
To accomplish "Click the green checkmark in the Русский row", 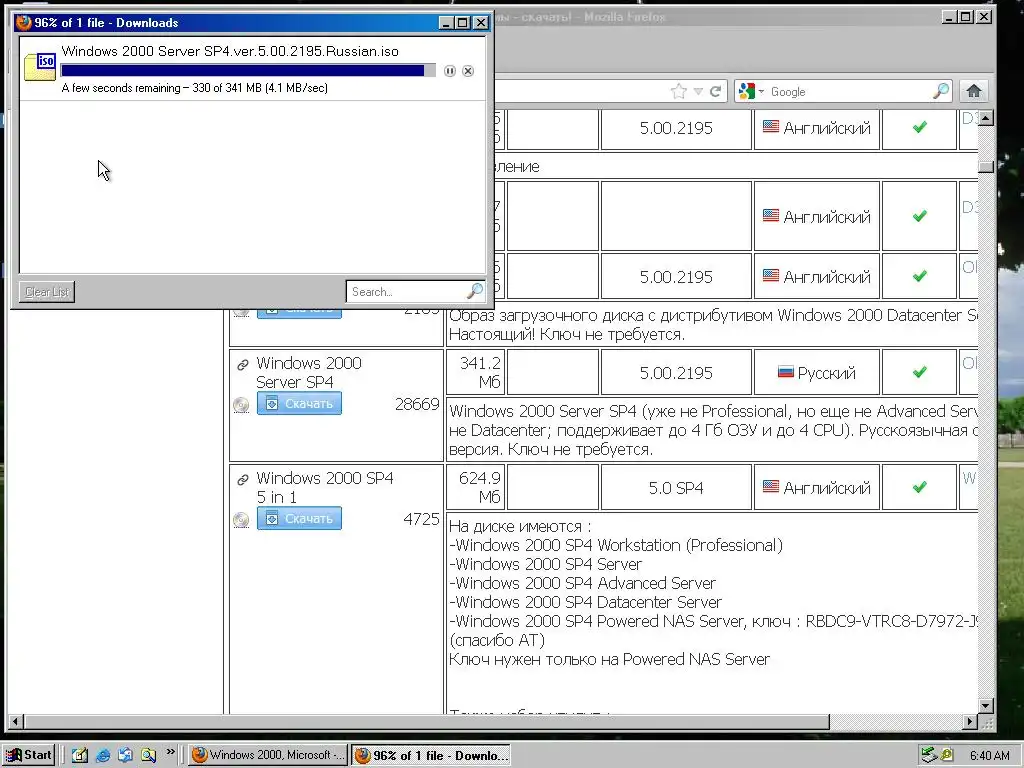I will point(920,372).
